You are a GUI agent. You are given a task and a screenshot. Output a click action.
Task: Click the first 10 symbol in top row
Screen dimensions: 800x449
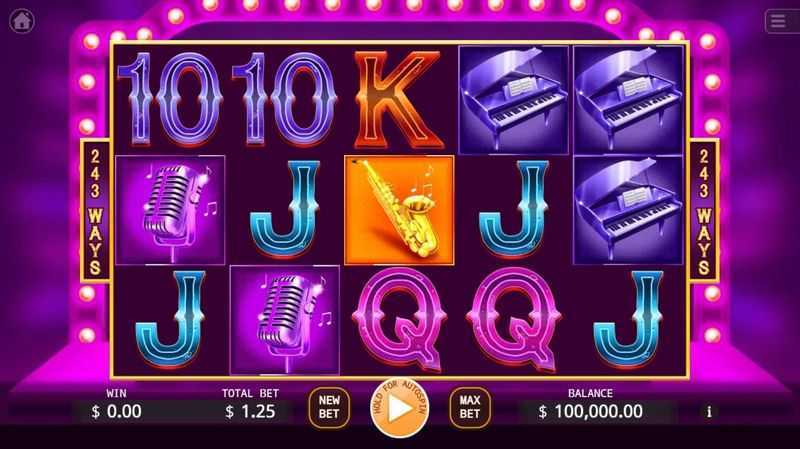(171, 100)
